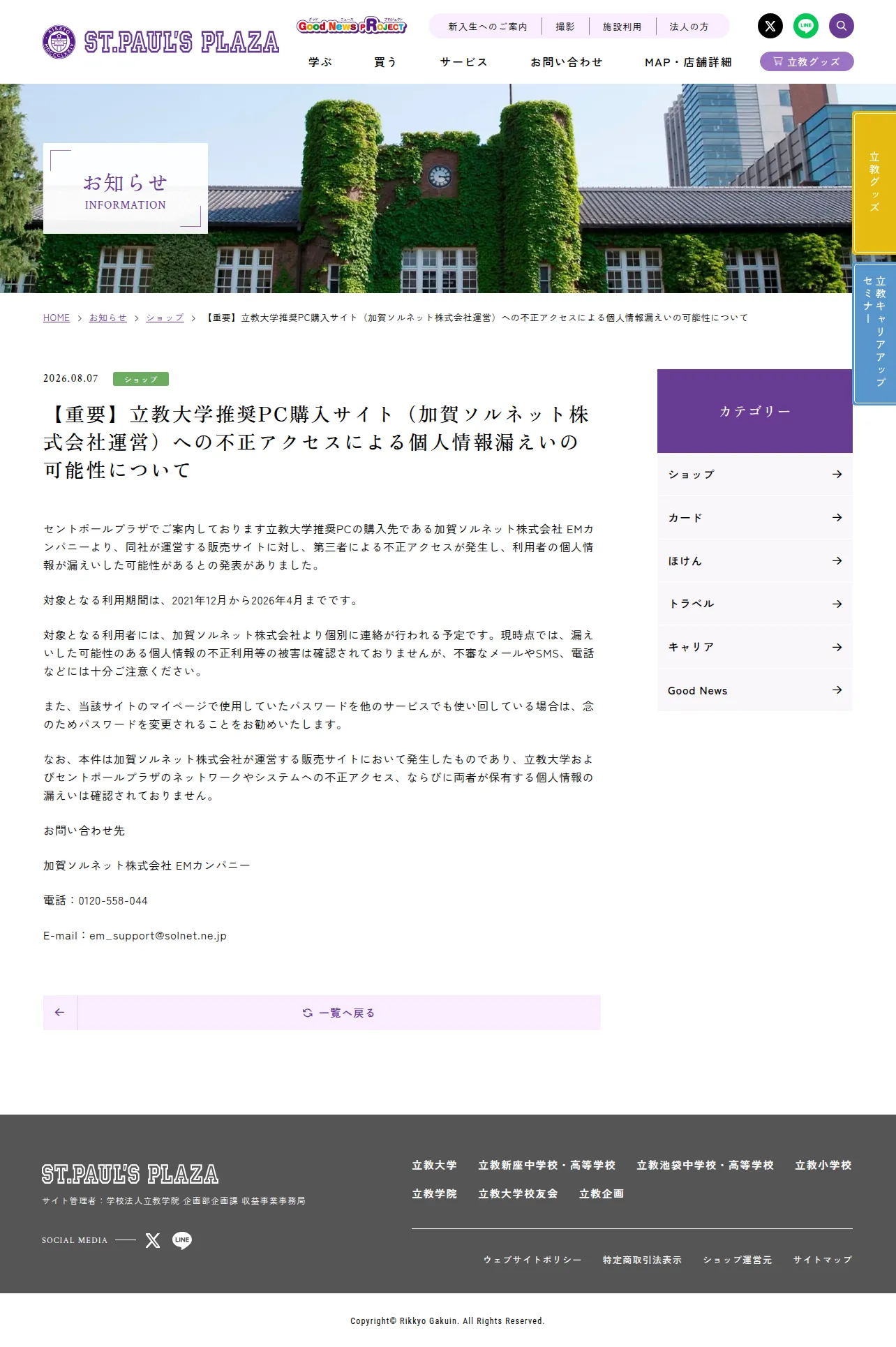Open the blue 立教キャリアアップセミナー side tab
Screen dimensions: 896x1347
click(874, 334)
